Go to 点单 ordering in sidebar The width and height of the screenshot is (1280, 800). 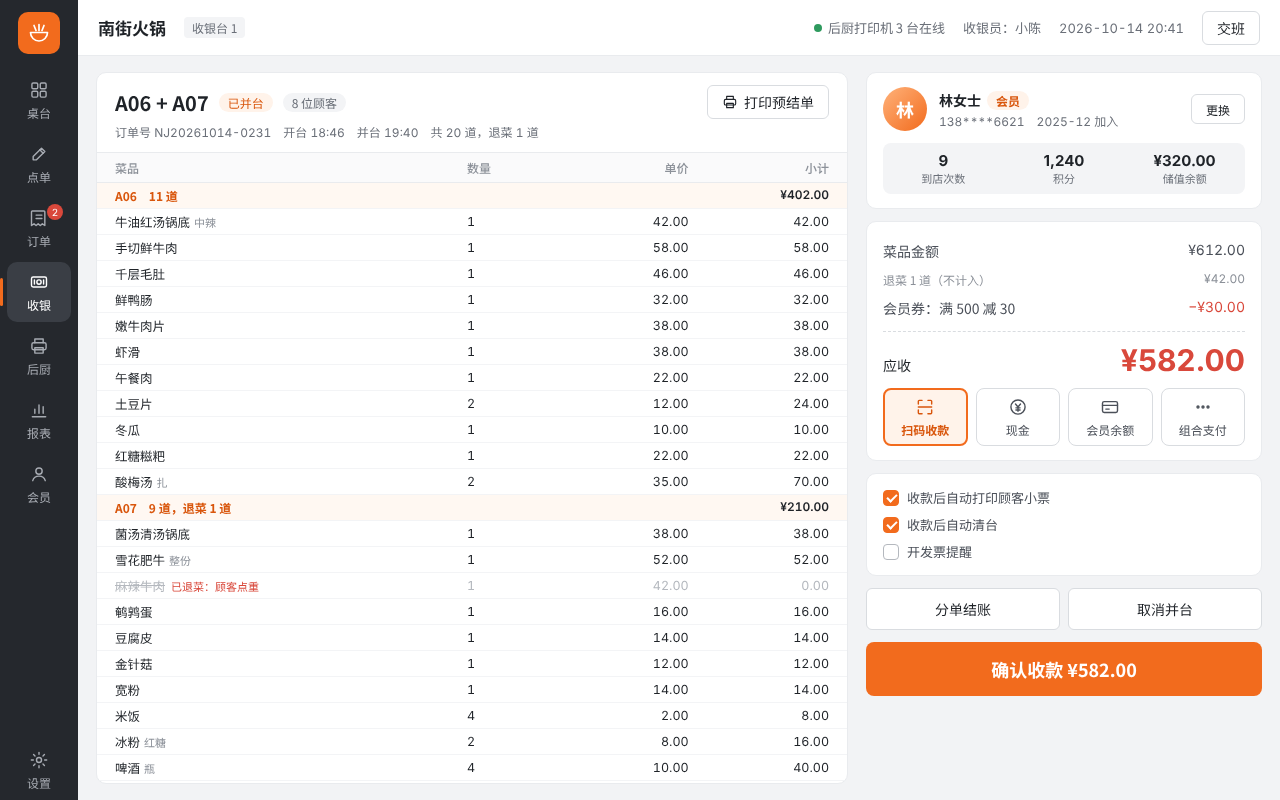(x=39, y=165)
